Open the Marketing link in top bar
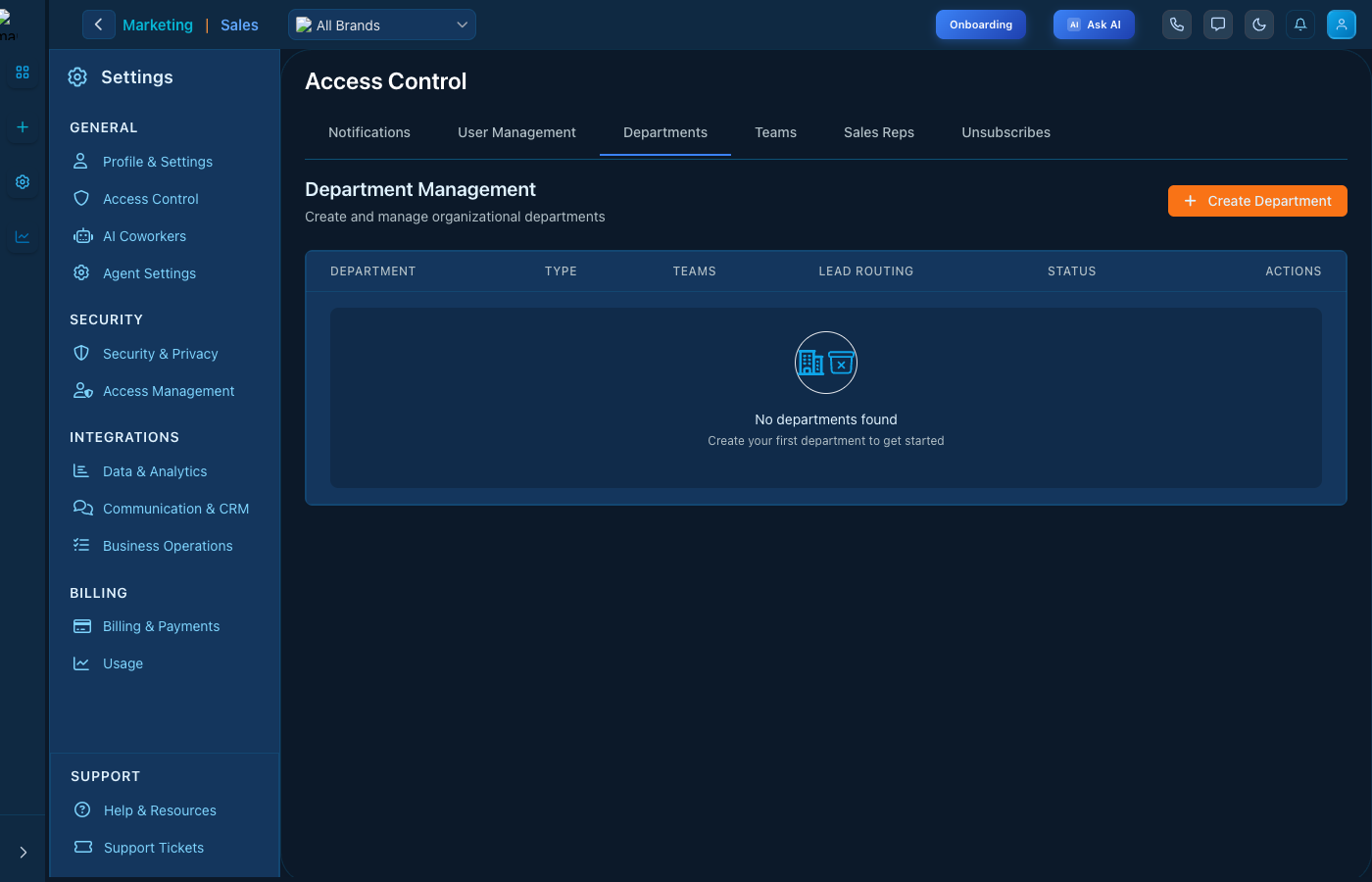This screenshot has height=882, width=1372. (158, 25)
